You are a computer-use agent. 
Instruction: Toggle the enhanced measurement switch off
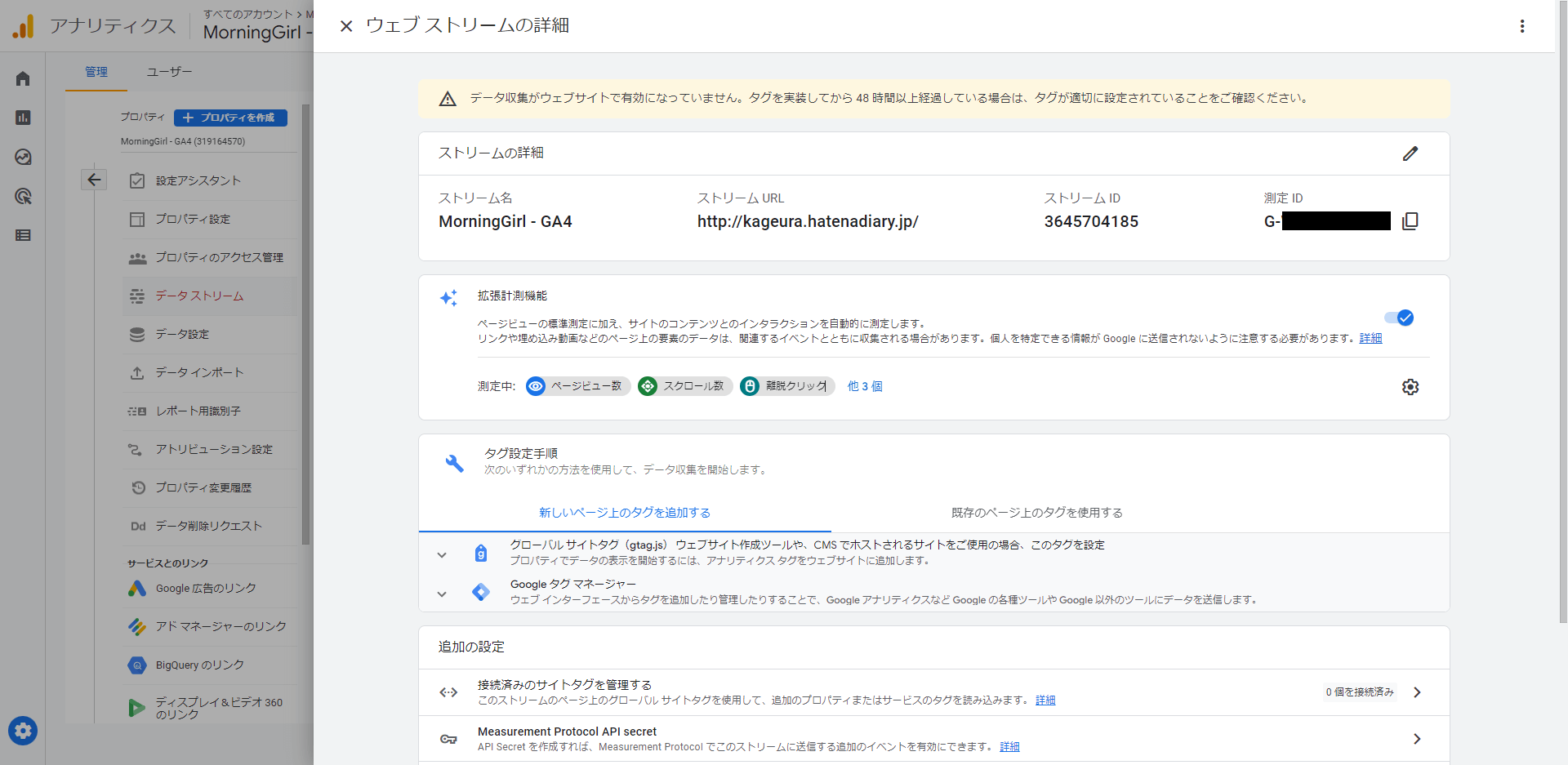point(1399,318)
